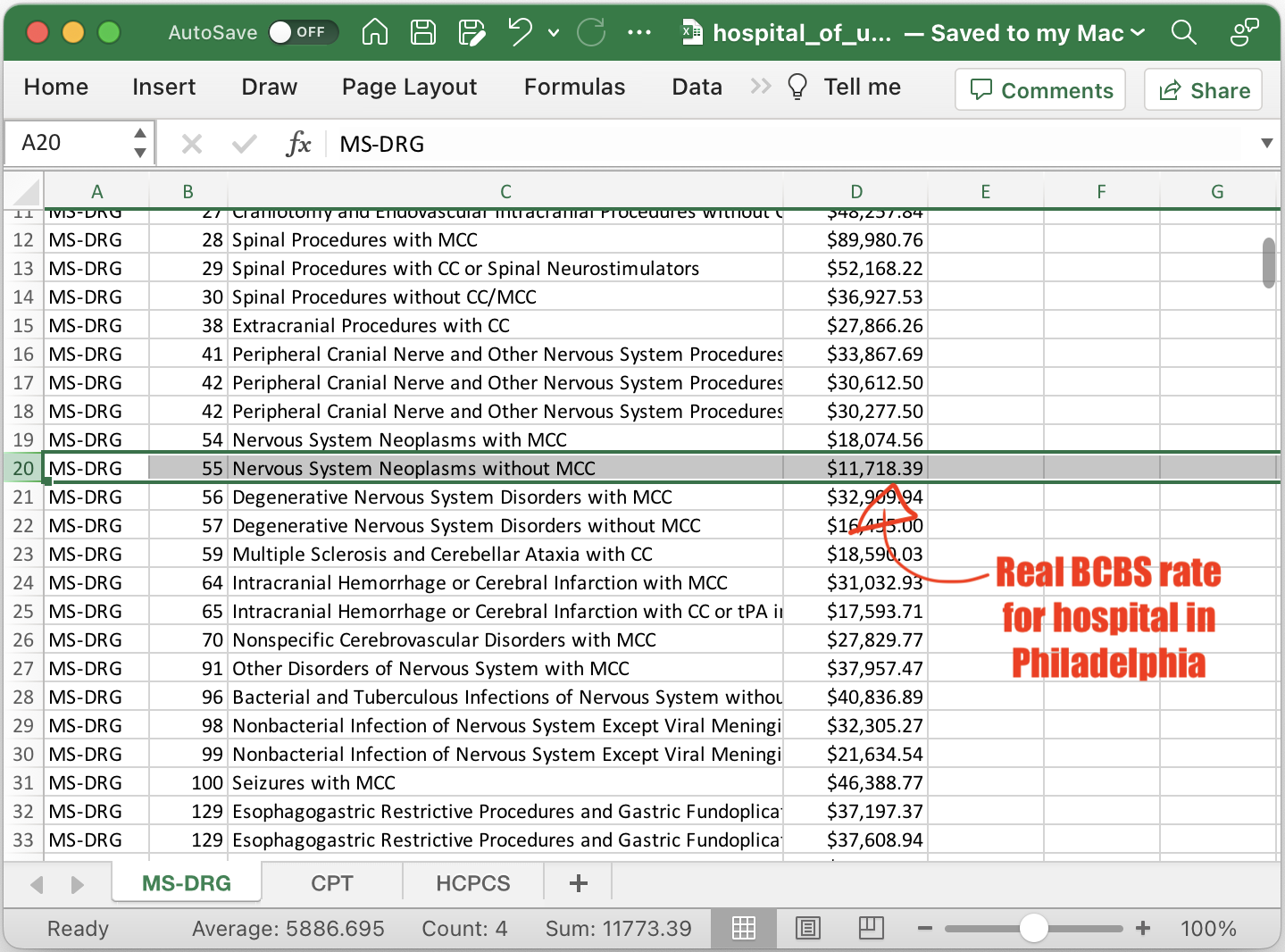The width and height of the screenshot is (1285, 952).
Task: Open the undo history dropdown arrow
Action: pyautogui.click(x=554, y=32)
